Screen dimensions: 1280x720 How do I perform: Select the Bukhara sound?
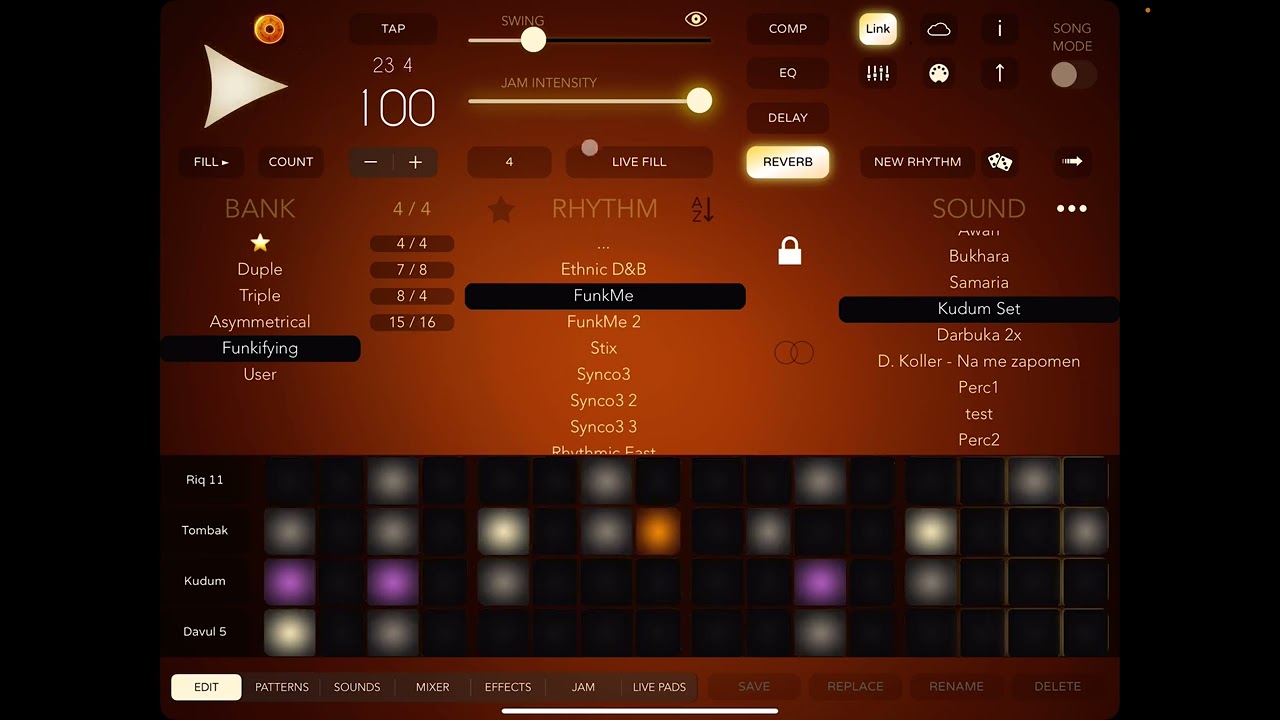click(979, 256)
